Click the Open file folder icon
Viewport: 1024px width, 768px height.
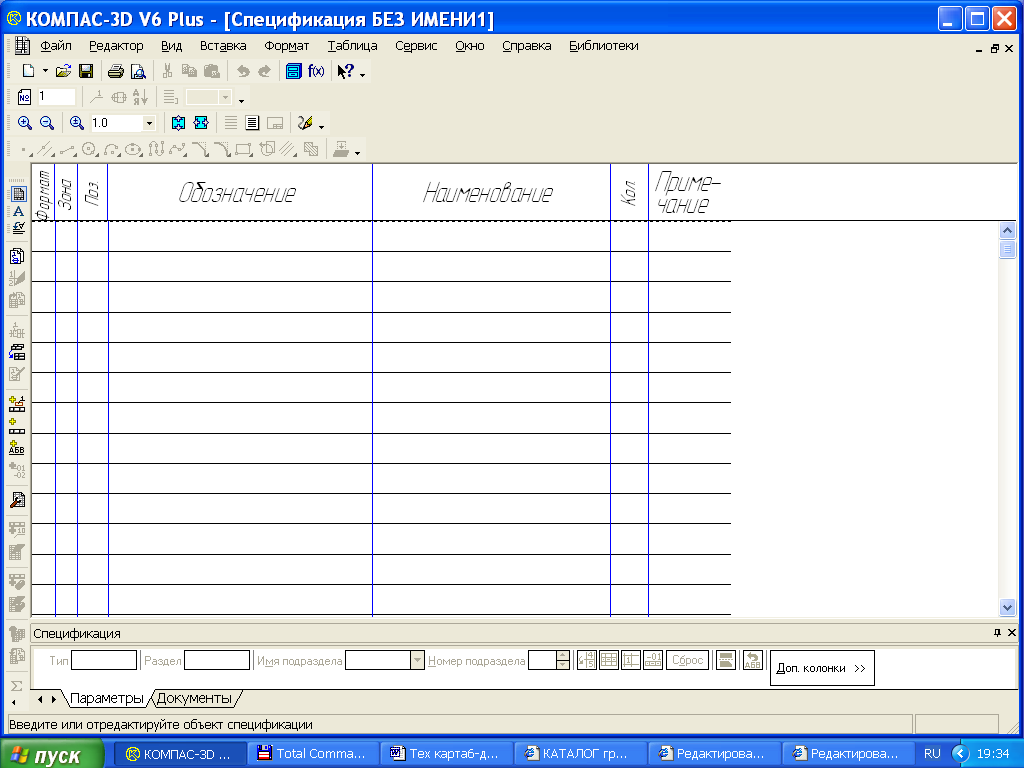[x=63, y=71]
